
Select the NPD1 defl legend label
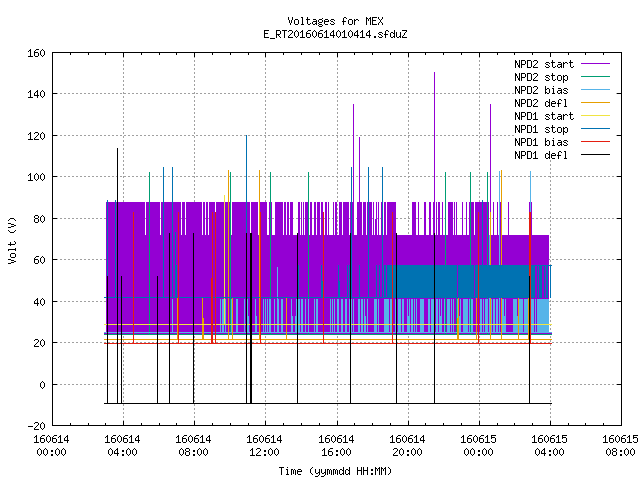pyautogui.click(x=541, y=155)
